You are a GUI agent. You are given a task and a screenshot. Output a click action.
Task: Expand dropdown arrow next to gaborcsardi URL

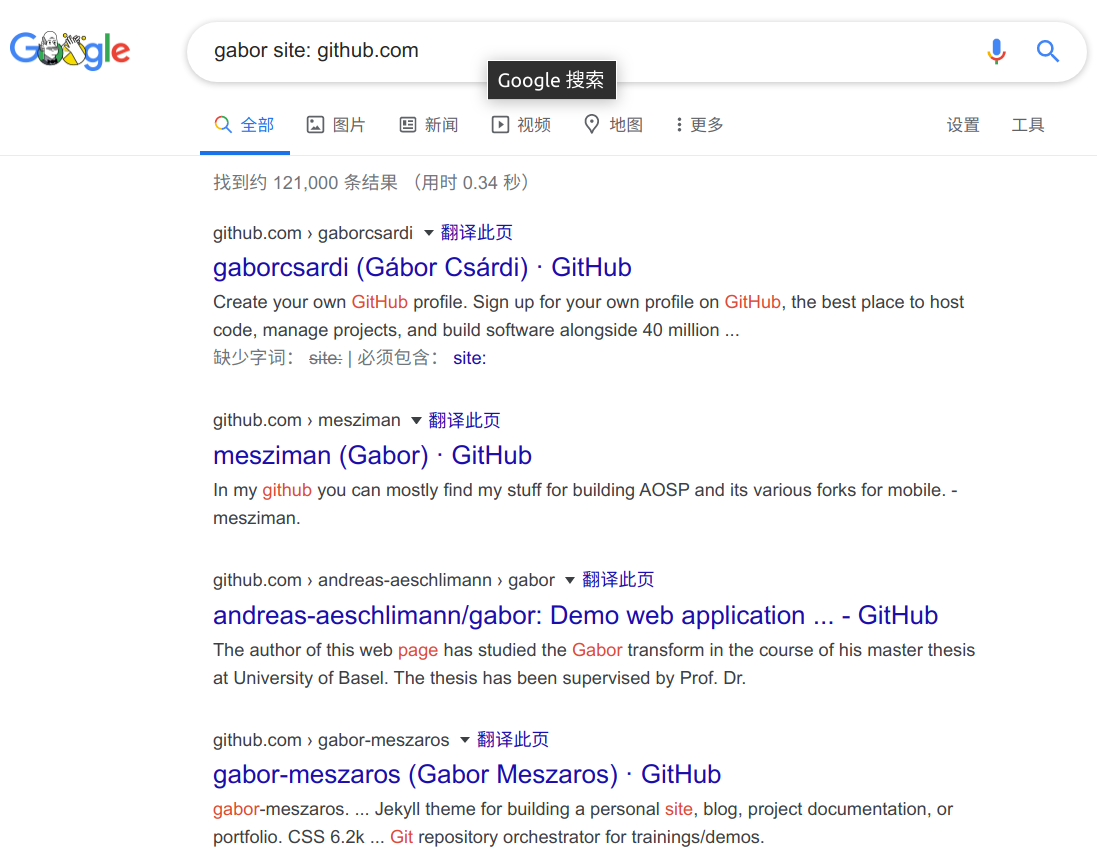[x=429, y=233]
